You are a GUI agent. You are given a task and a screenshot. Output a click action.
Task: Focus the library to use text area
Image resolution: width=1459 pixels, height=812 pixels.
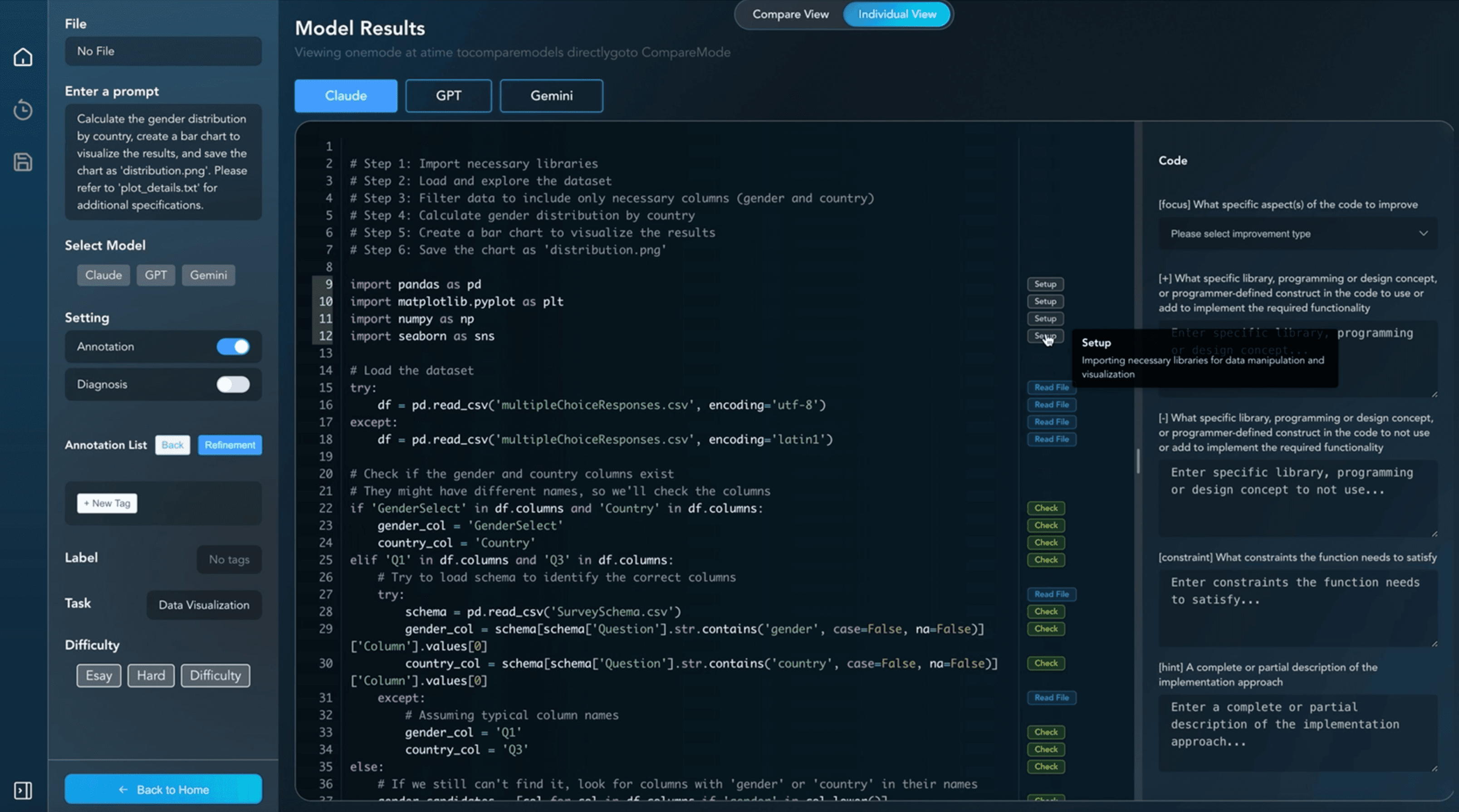coord(1297,360)
